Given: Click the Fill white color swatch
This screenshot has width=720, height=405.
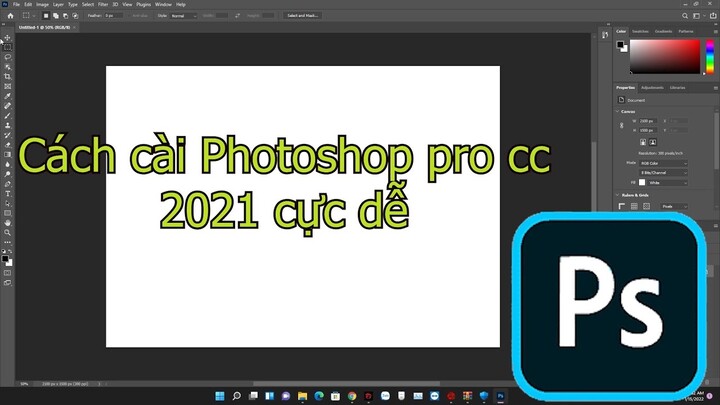Looking at the screenshot, I should point(642,183).
